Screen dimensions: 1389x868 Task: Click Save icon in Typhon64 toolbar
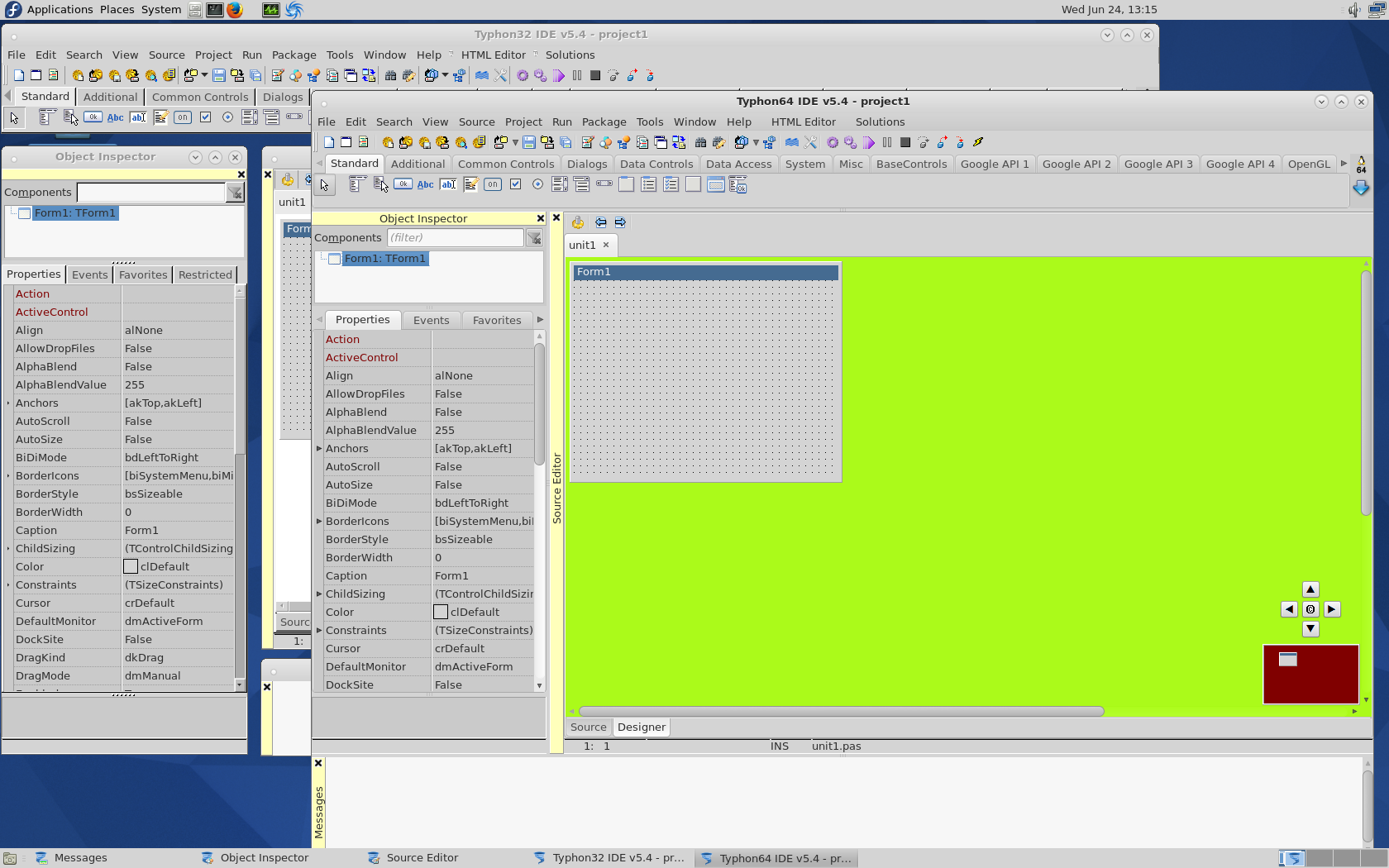click(x=529, y=142)
